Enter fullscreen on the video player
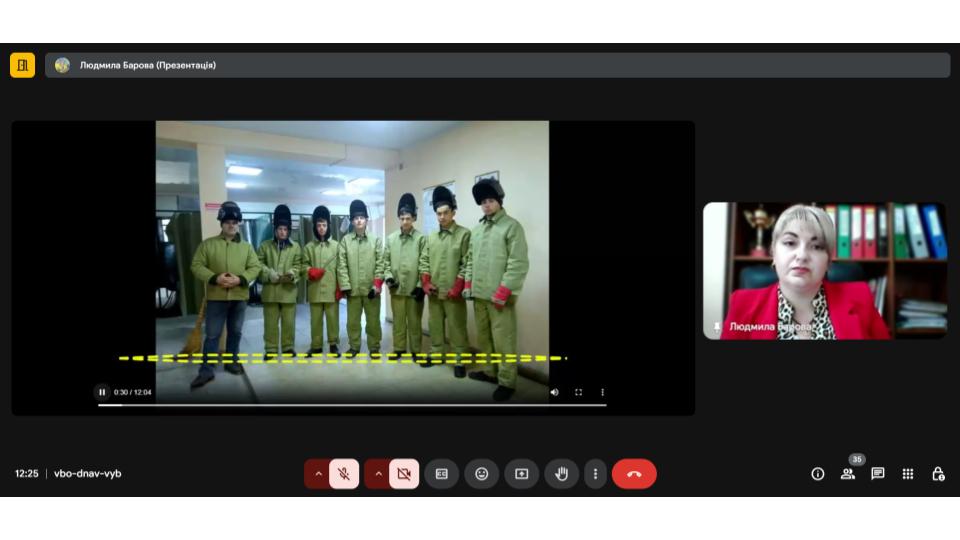960x540 pixels. coord(578,392)
